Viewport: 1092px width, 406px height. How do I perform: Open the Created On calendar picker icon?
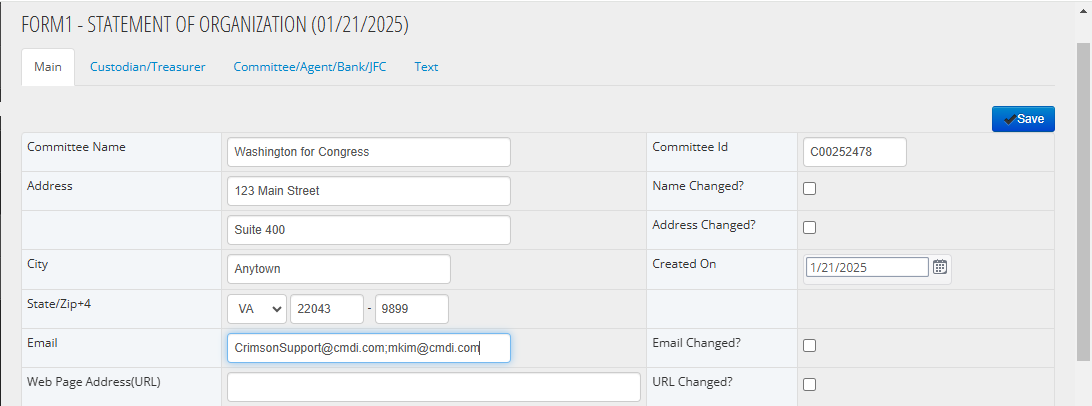pos(939,267)
